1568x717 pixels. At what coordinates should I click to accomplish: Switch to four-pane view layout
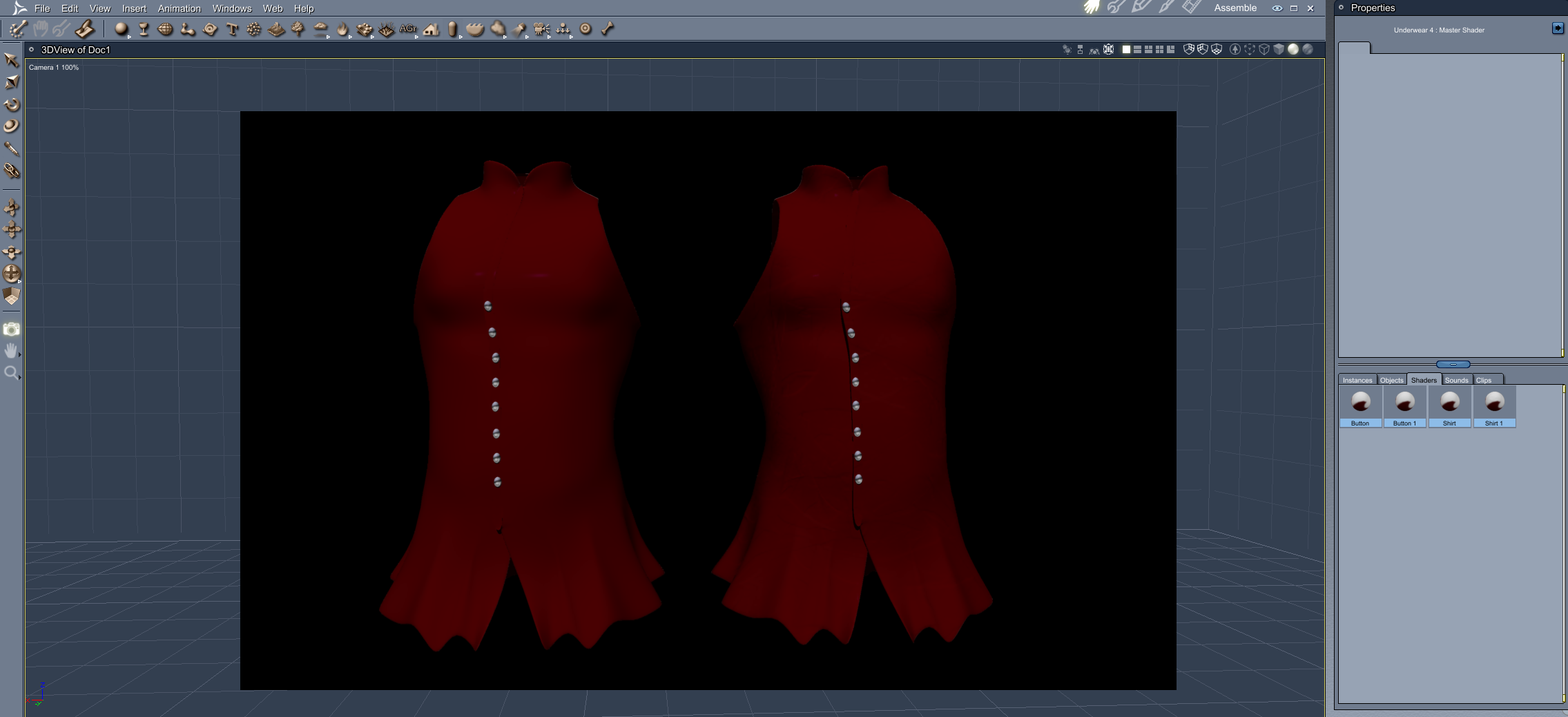[x=1159, y=50]
